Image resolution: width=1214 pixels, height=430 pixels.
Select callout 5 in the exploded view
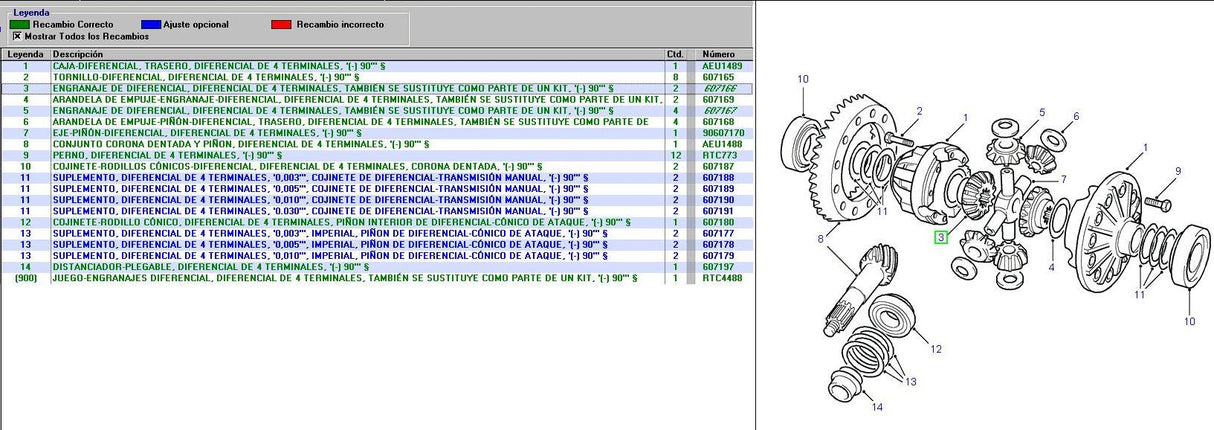(1076, 117)
